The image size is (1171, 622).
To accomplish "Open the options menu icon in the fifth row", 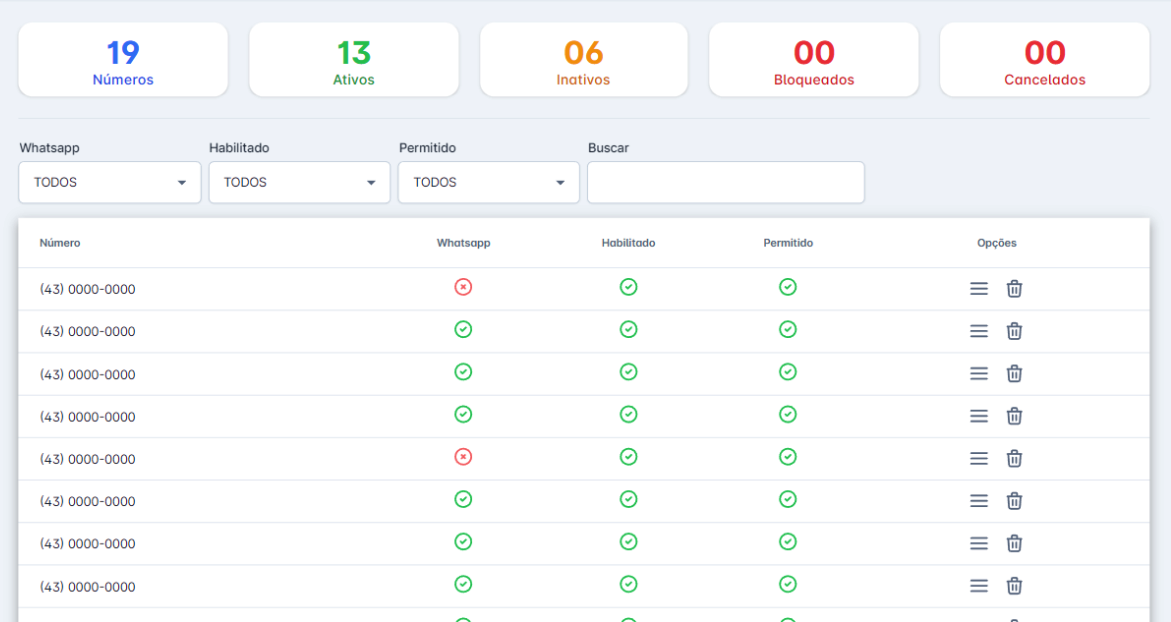I will (979, 459).
